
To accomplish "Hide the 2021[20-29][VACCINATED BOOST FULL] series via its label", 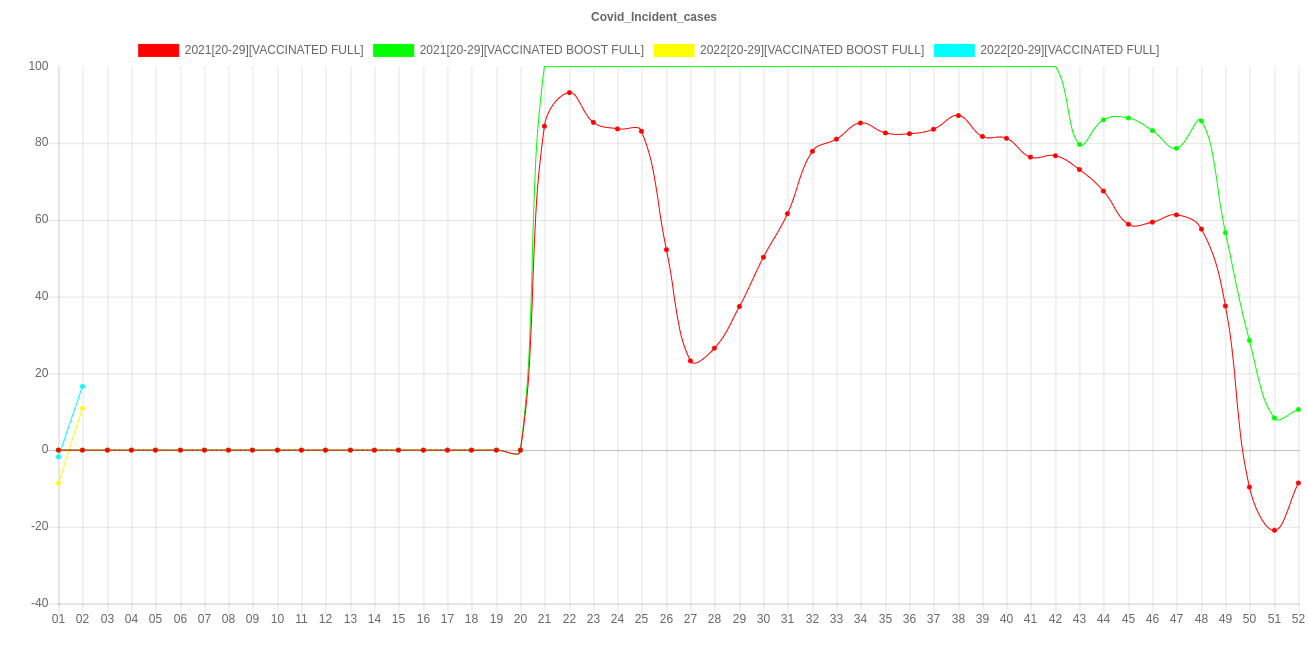I will point(531,50).
